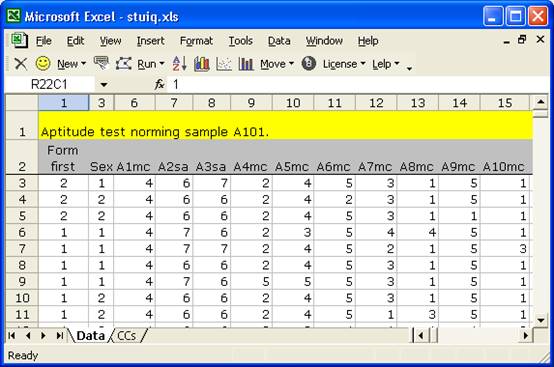Click the License toolbar button

[344, 64]
